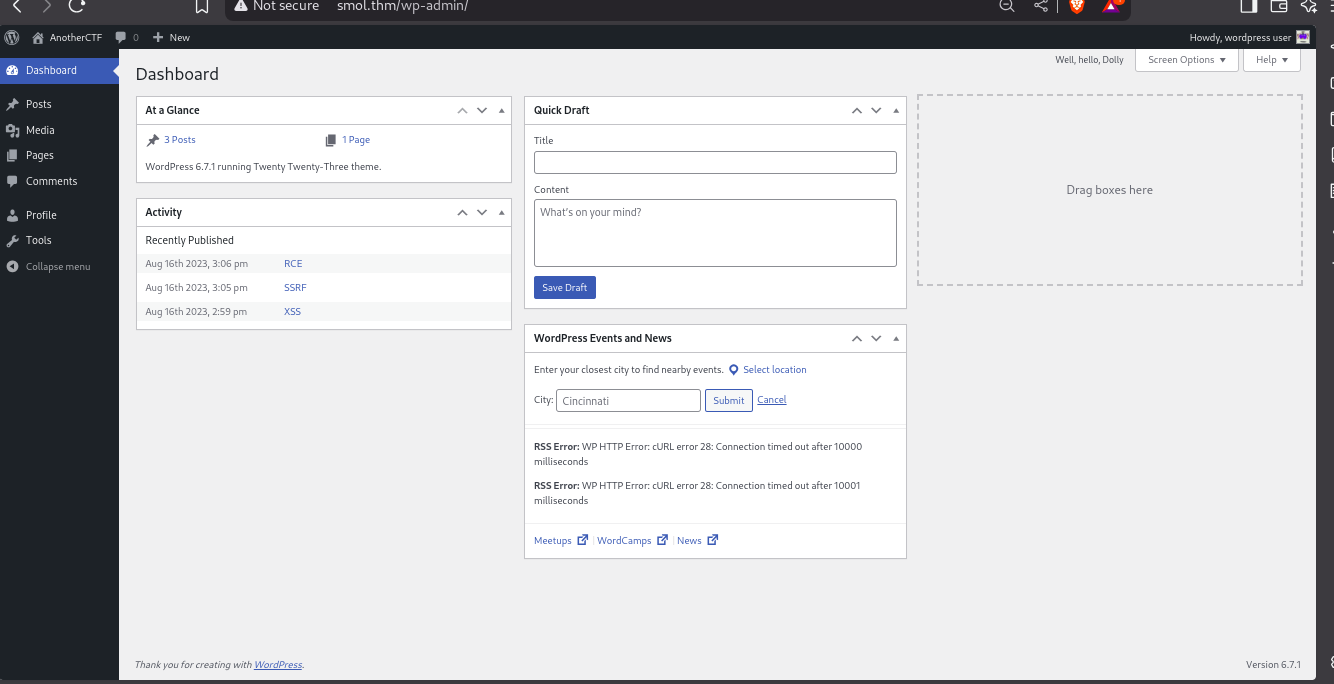The width and height of the screenshot is (1334, 684).
Task: Open the AnotherCTF site home icon
Action: (39, 38)
